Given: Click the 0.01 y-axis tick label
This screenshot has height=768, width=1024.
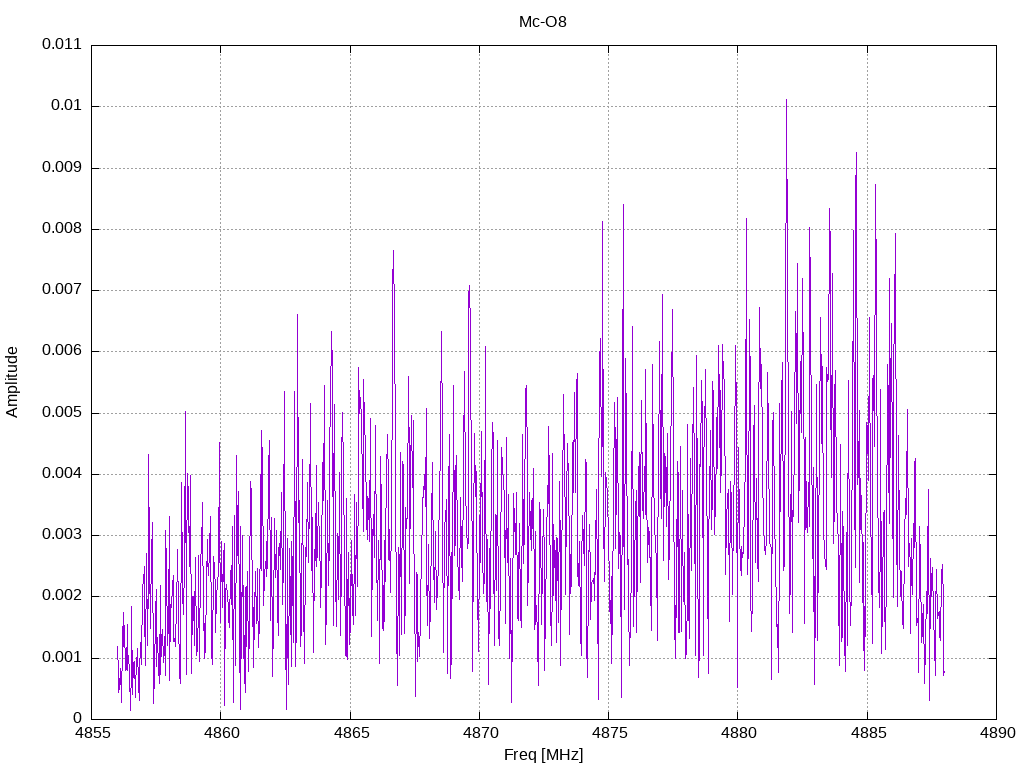Looking at the screenshot, I should tap(67, 106).
